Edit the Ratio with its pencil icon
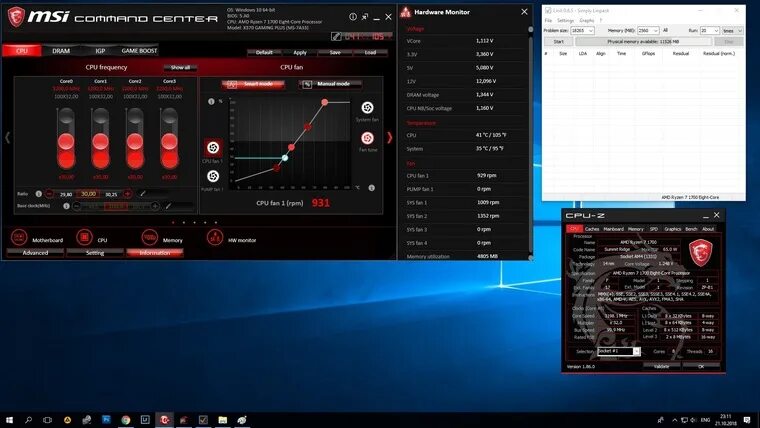The image size is (760, 428). [x=143, y=193]
